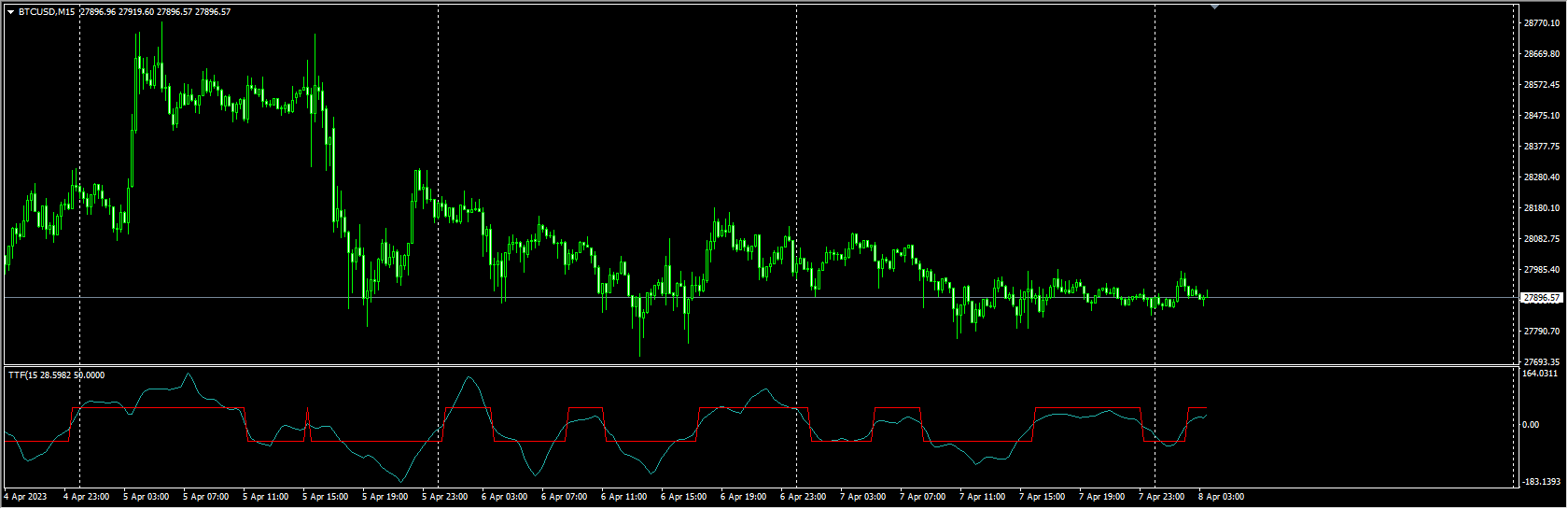Click the 28770.10 price scale value
Screen dimensions: 1568x509
(x=1542, y=23)
